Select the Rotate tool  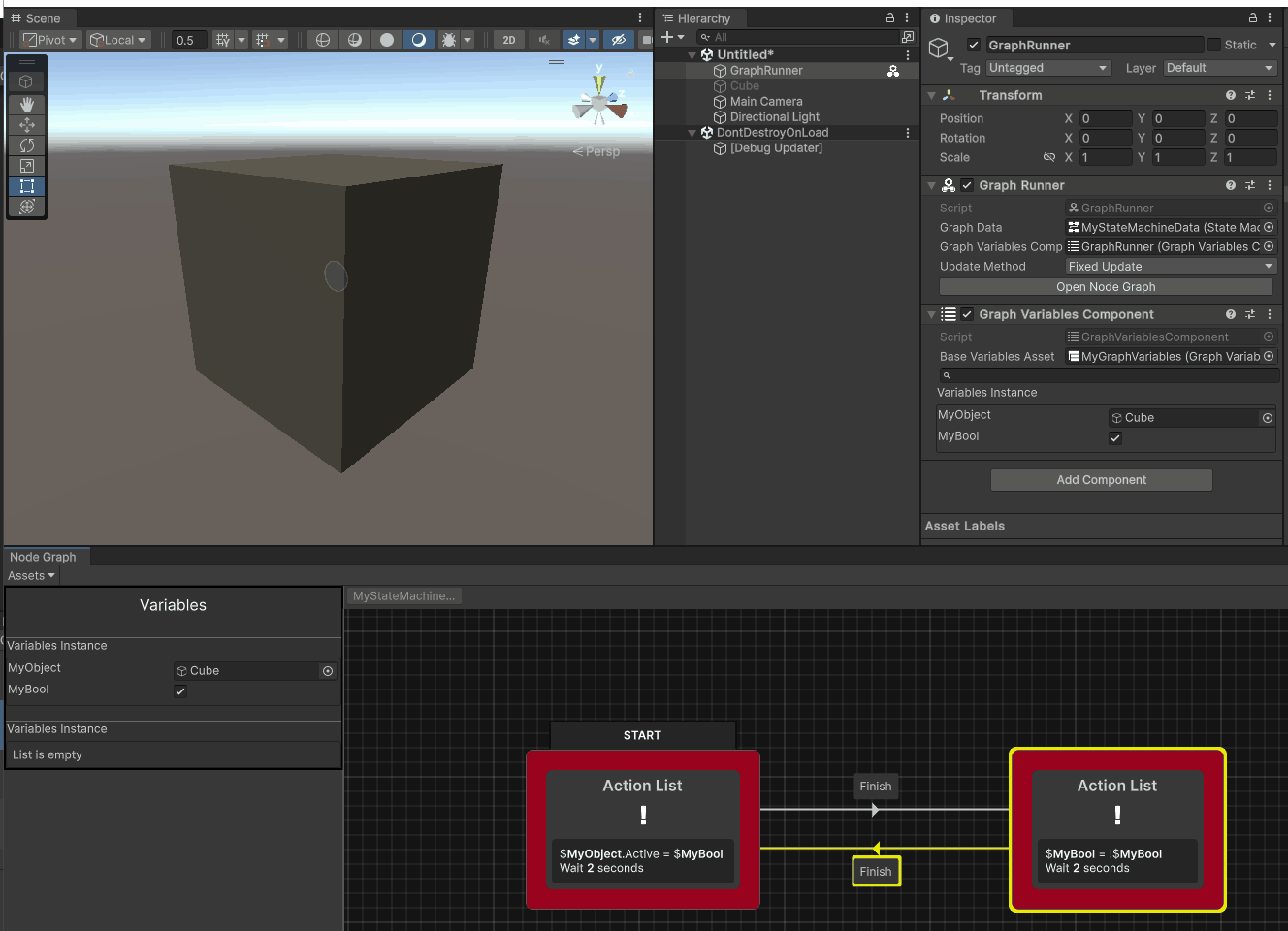(x=27, y=145)
